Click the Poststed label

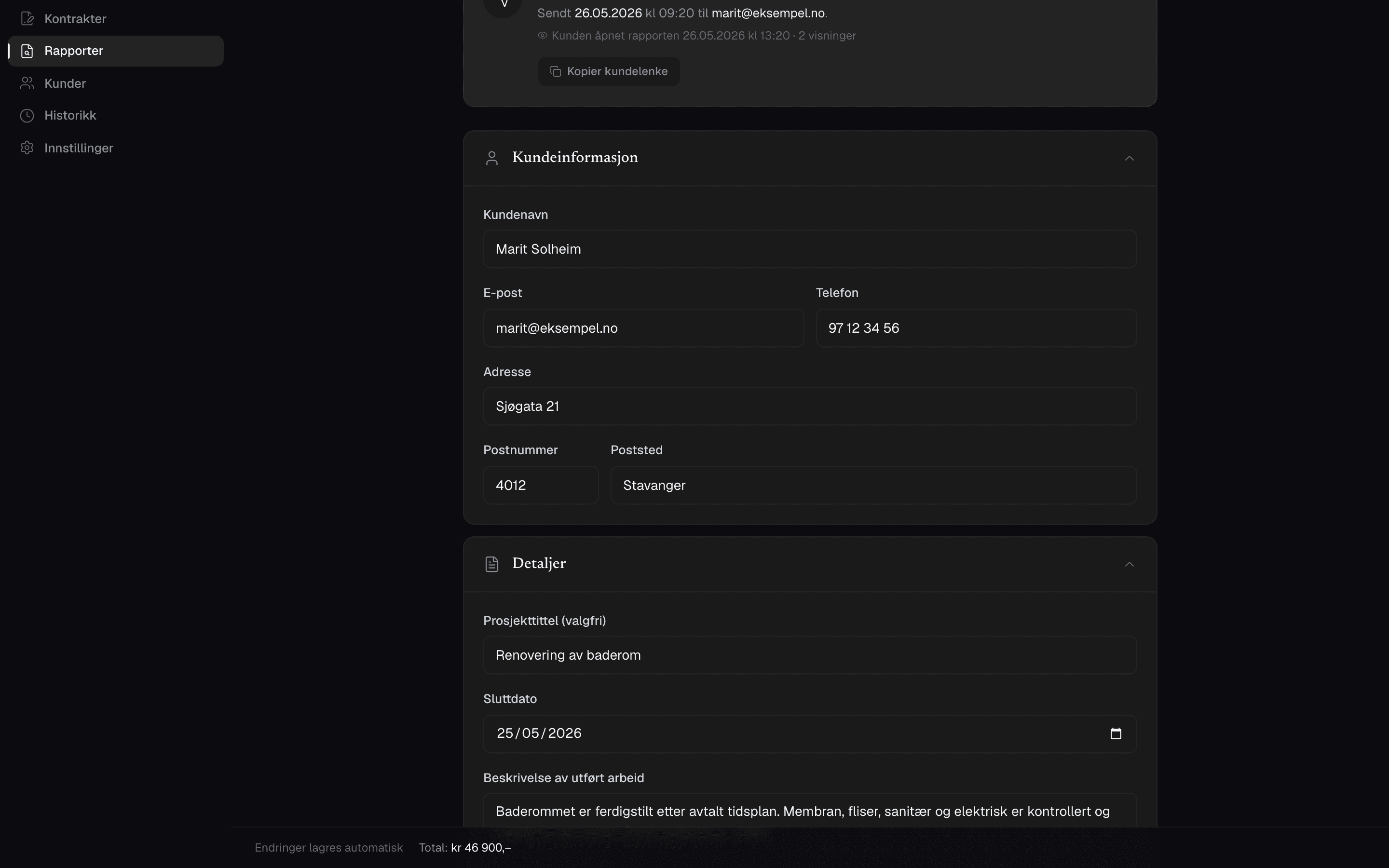pos(637,450)
